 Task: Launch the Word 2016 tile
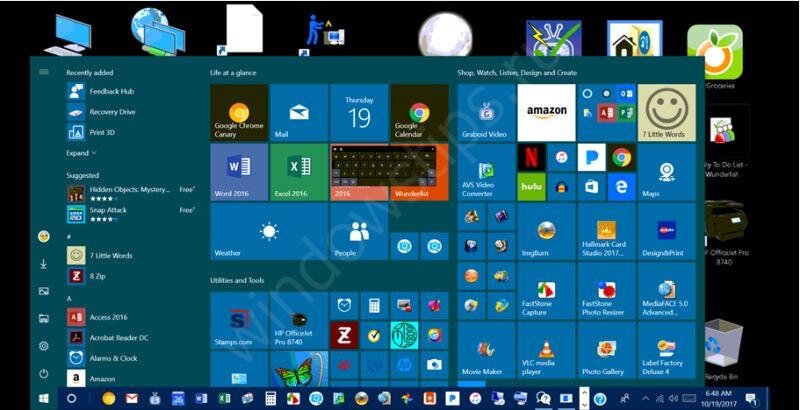239,172
